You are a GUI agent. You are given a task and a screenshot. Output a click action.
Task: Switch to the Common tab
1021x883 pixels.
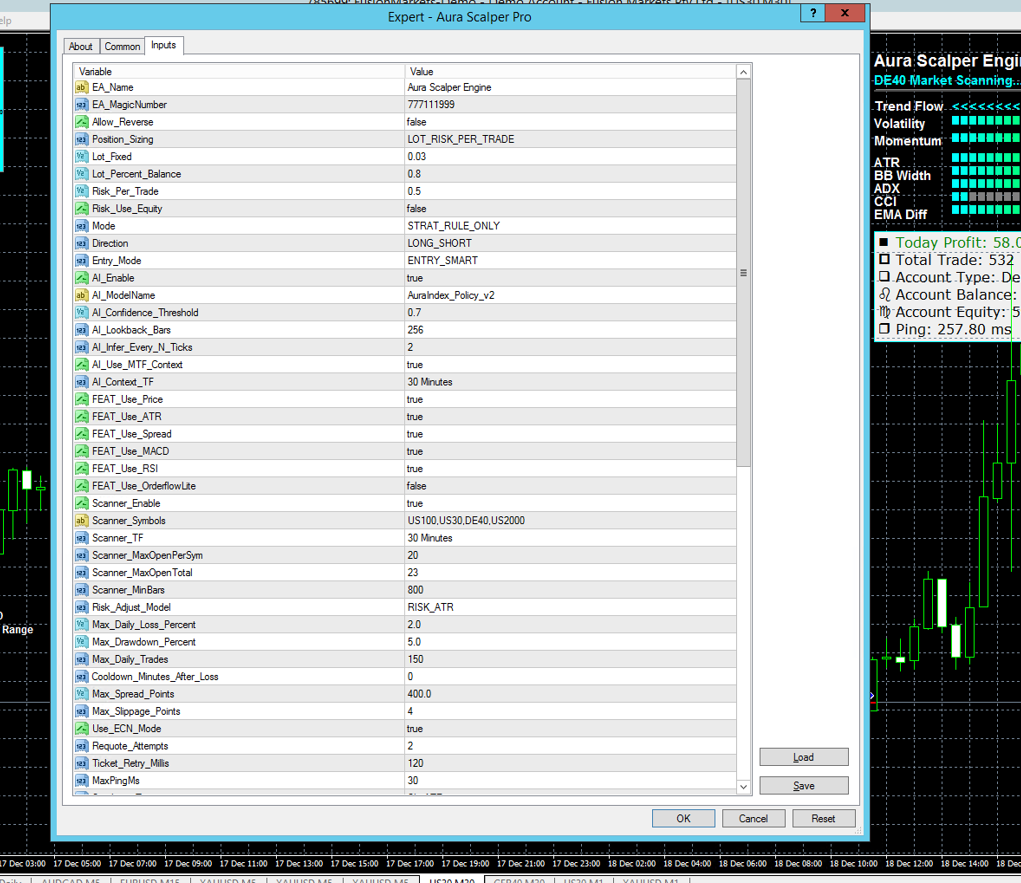pos(122,47)
